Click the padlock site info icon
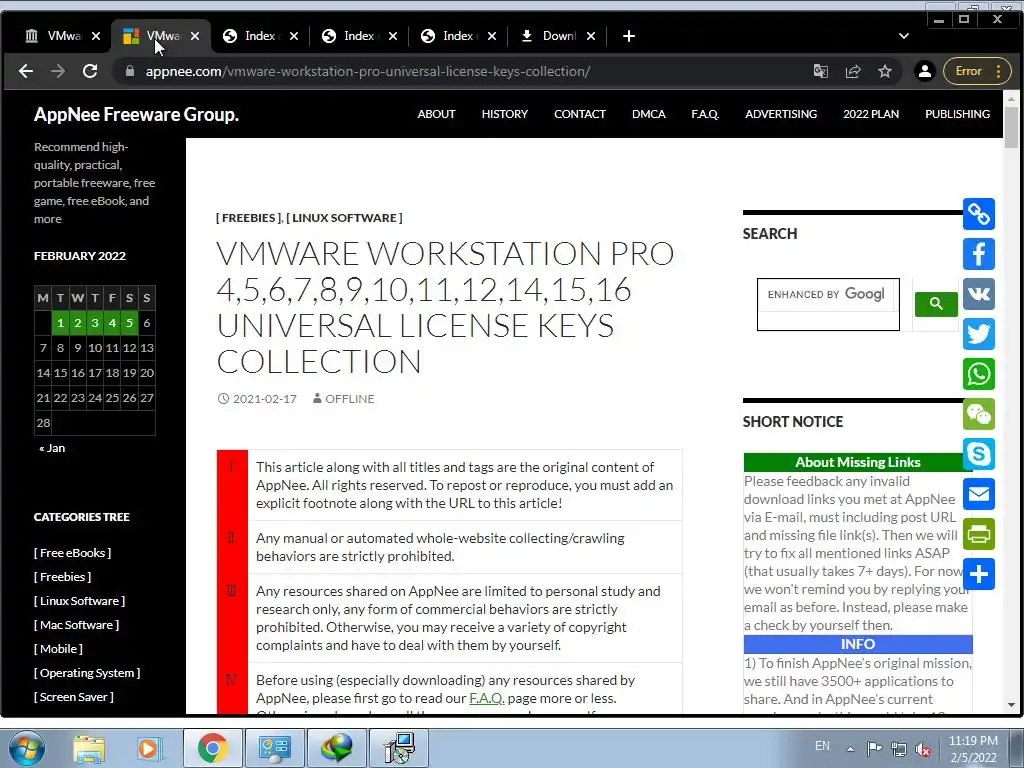This screenshot has height=768, width=1024. coord(129,71)
